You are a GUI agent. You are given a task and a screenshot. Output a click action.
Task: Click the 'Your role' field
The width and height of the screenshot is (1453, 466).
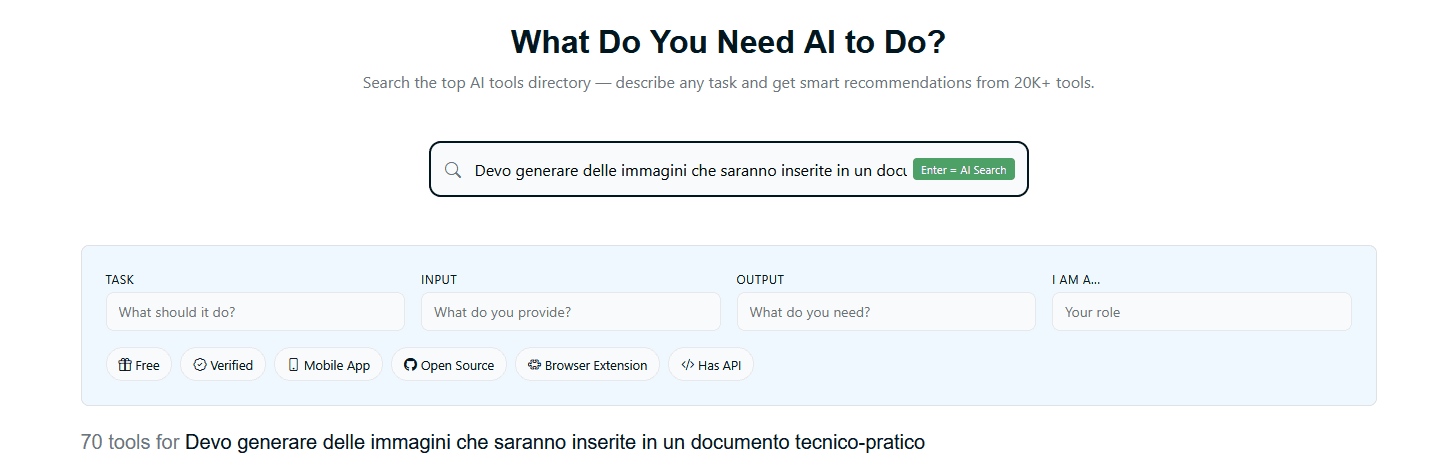(x=1202, y=312)
